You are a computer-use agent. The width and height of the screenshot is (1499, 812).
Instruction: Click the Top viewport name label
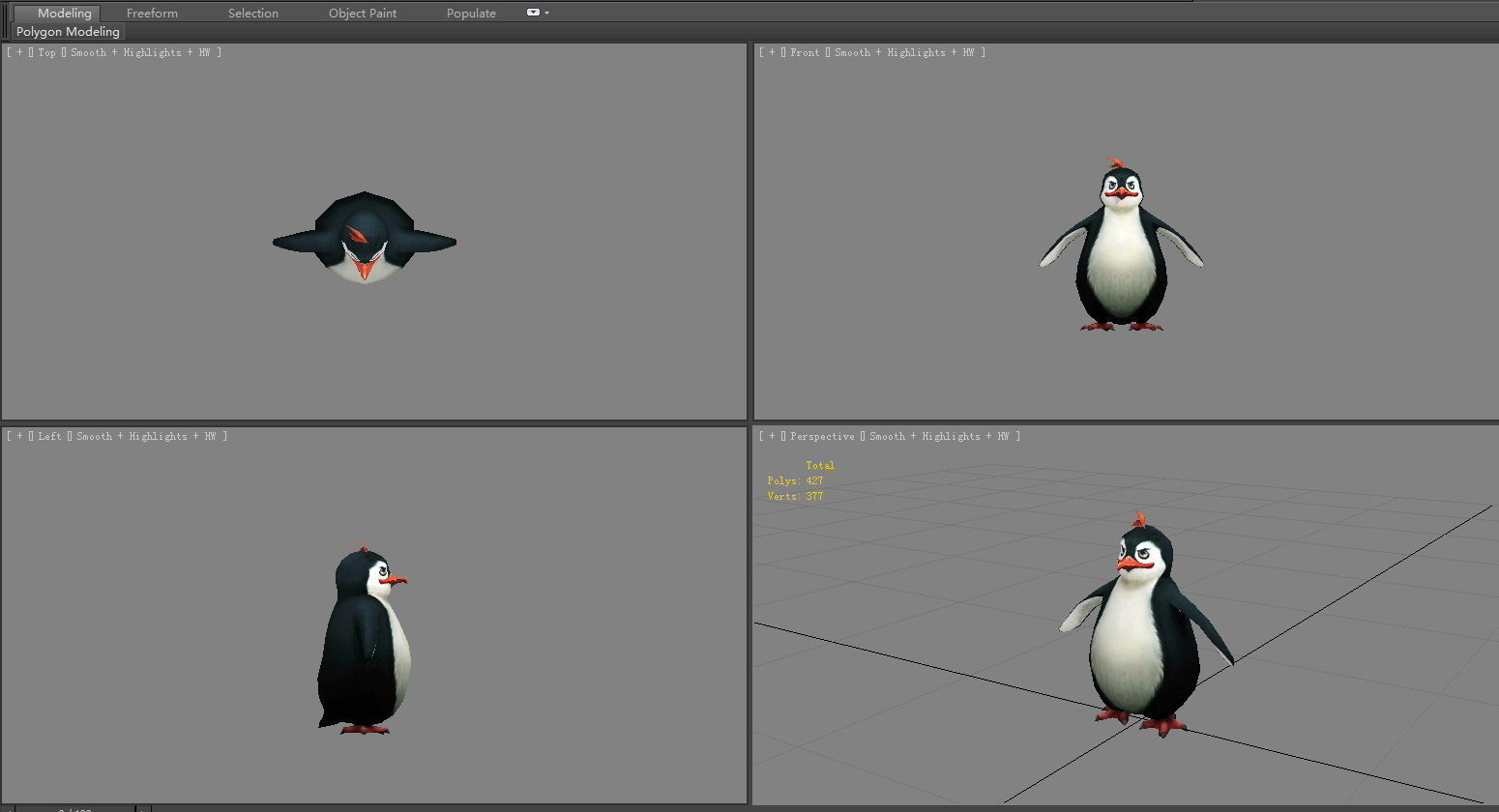[47, 53]
